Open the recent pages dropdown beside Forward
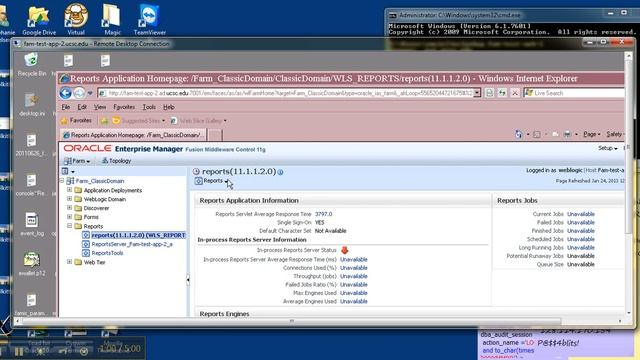Viewport: 640px width, 360px height. (90, 93)
